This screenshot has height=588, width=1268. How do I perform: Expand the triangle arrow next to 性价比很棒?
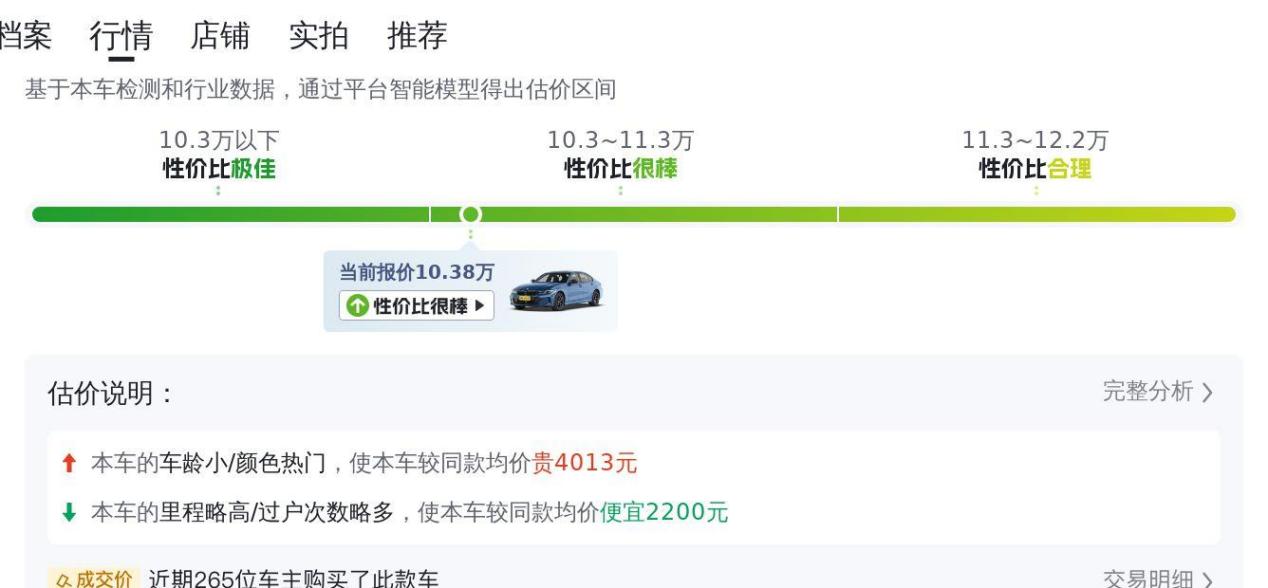480,306
